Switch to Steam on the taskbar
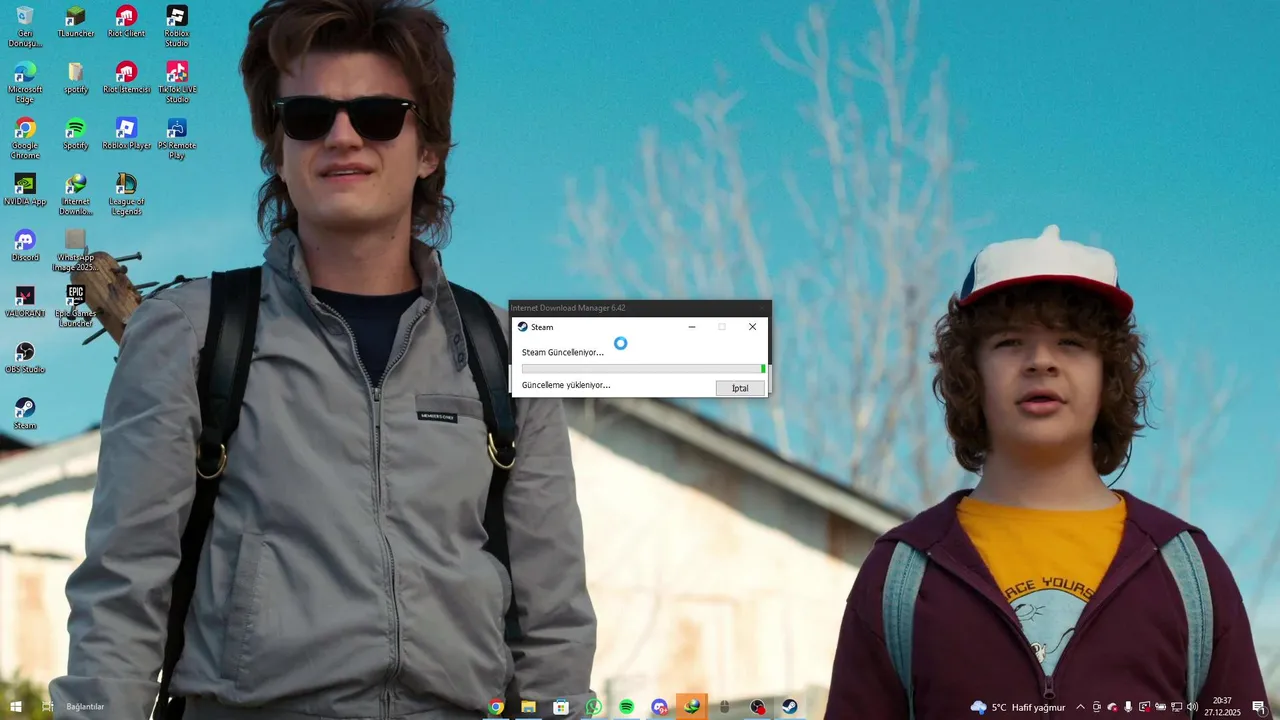1280x720 pixels. 790,707
